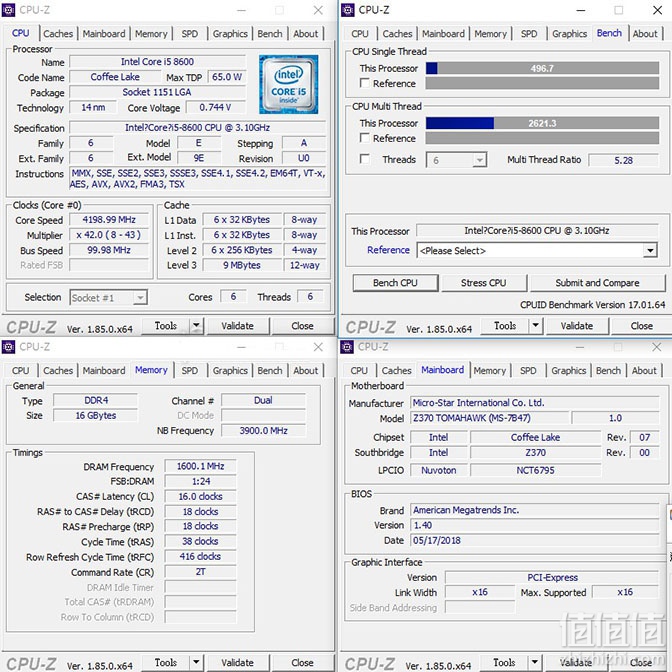Click the CAS# Latency 16.0 clocks value
The height and width of the screenshot is (672, 672).
(x=200, y=496)
